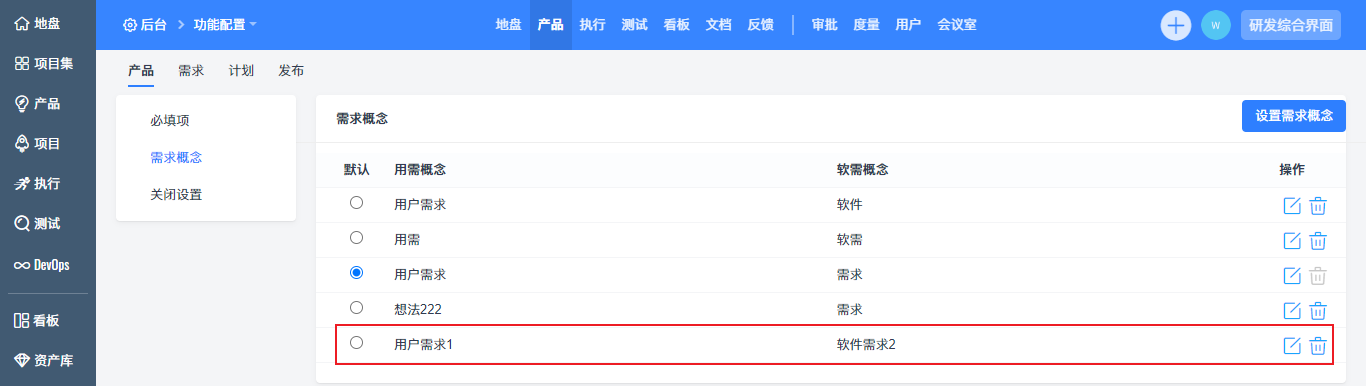Click the 设置需求概念 button
1366x386 pixels.
click(1294, 115)
